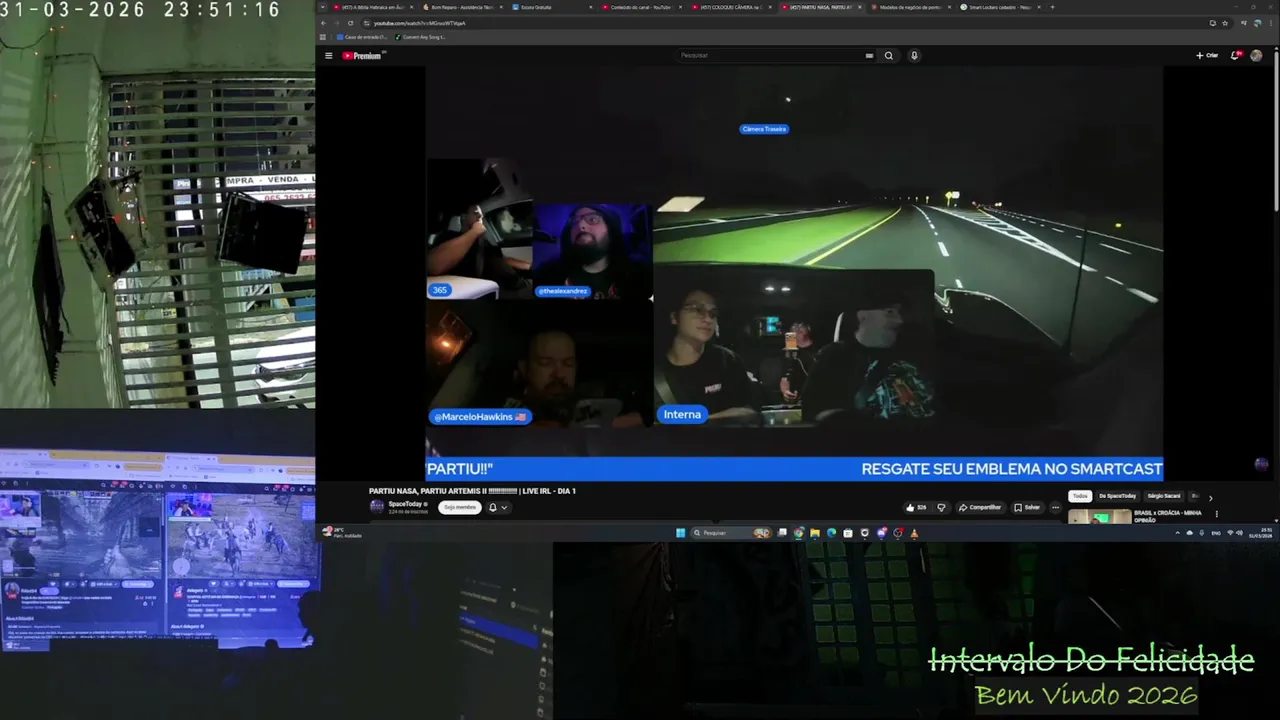This screenshot has width=1280, height=720.
Task: Open the weather widget on the taskbar
Action: (340, 532)
